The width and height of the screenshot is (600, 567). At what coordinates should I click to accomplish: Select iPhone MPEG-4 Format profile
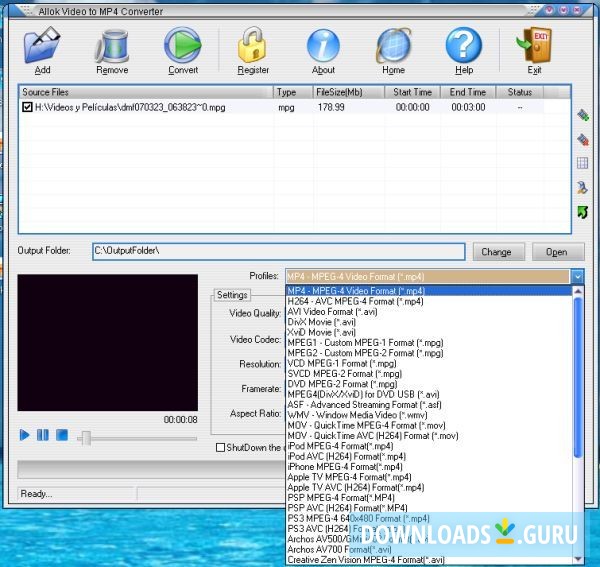[430, 467]
